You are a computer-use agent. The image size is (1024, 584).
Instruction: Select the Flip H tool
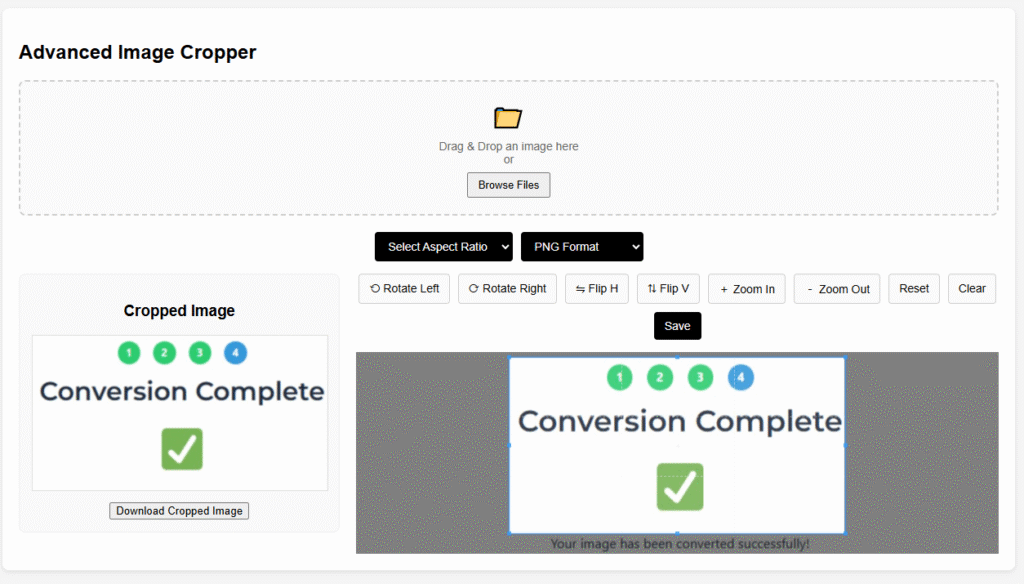coord(597,288)
